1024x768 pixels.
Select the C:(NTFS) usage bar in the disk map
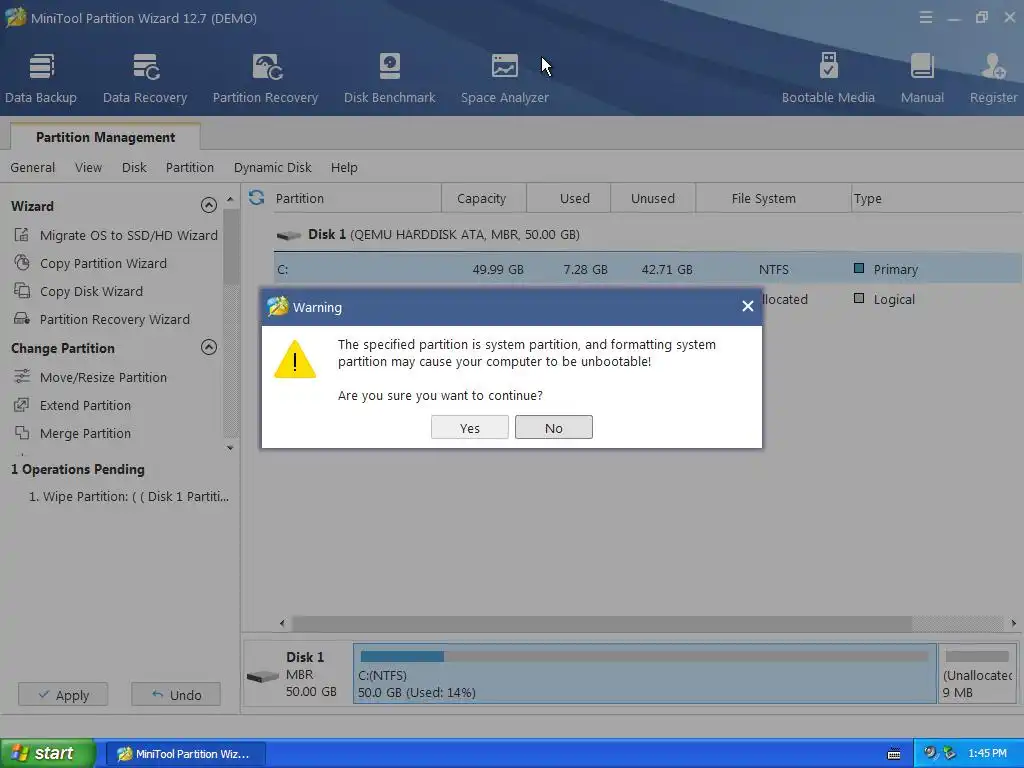click(x=644, y=656)
